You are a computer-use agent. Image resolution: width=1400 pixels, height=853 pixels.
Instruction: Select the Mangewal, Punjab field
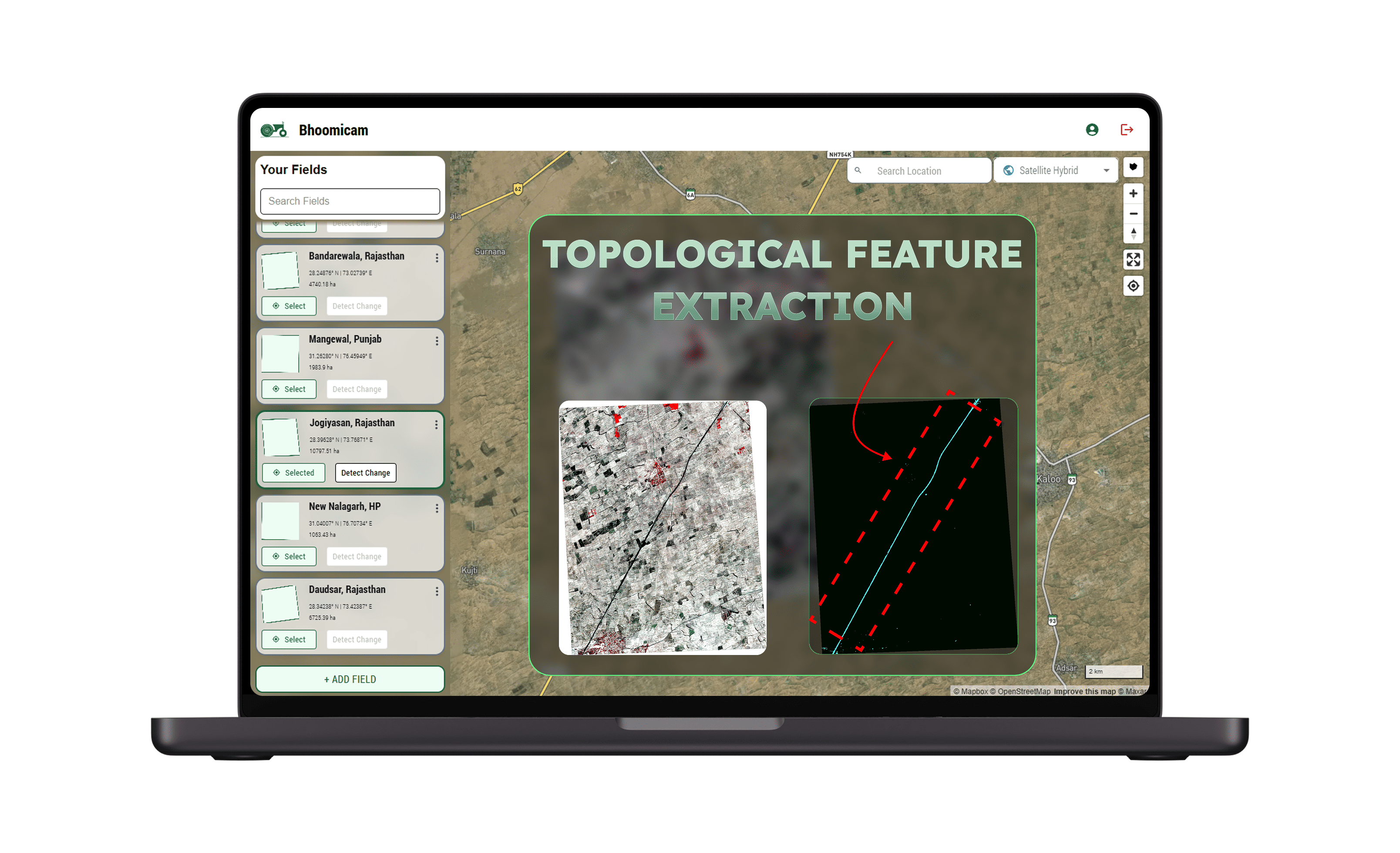[x=289, y=389]
